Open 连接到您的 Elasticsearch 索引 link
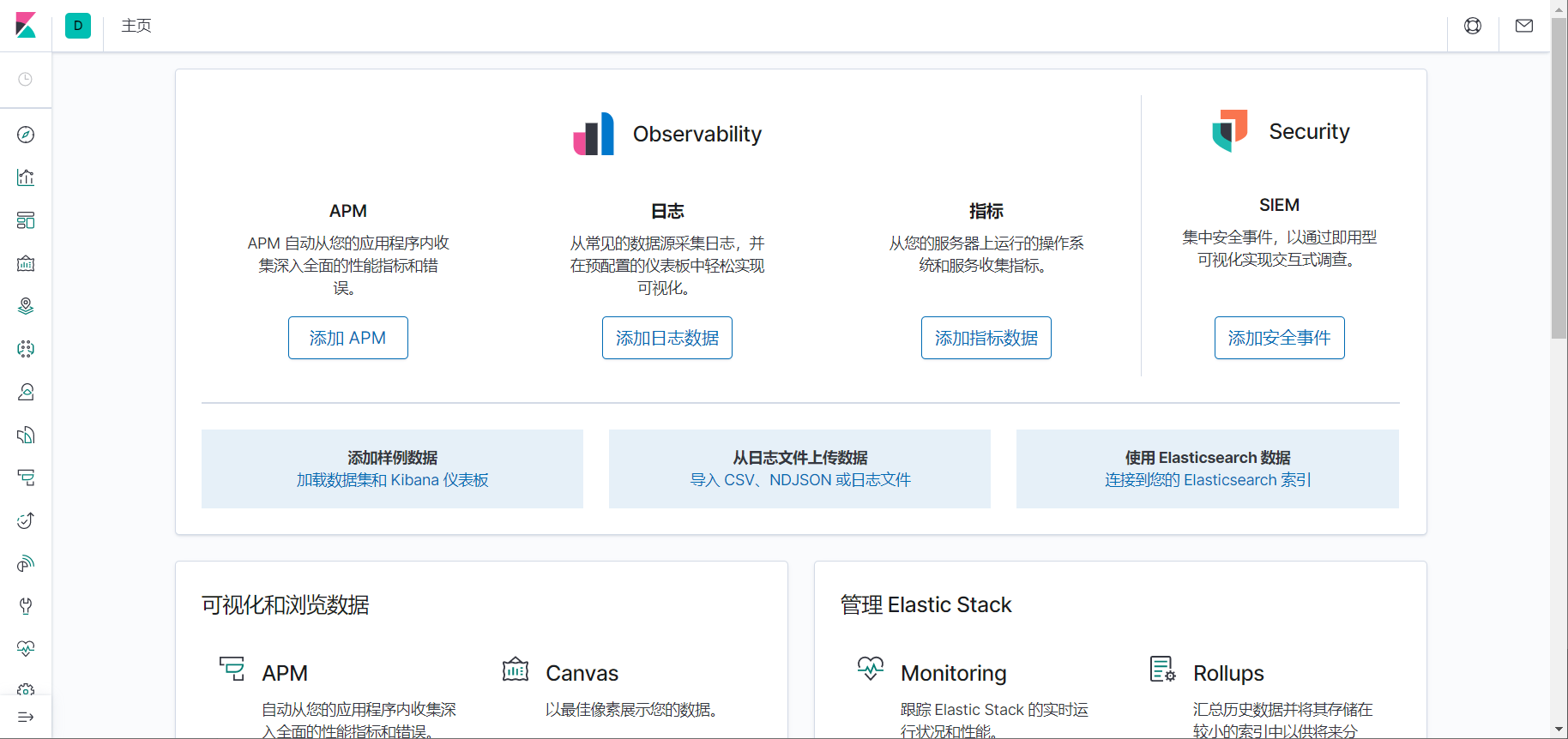 tap(1208, 480)
